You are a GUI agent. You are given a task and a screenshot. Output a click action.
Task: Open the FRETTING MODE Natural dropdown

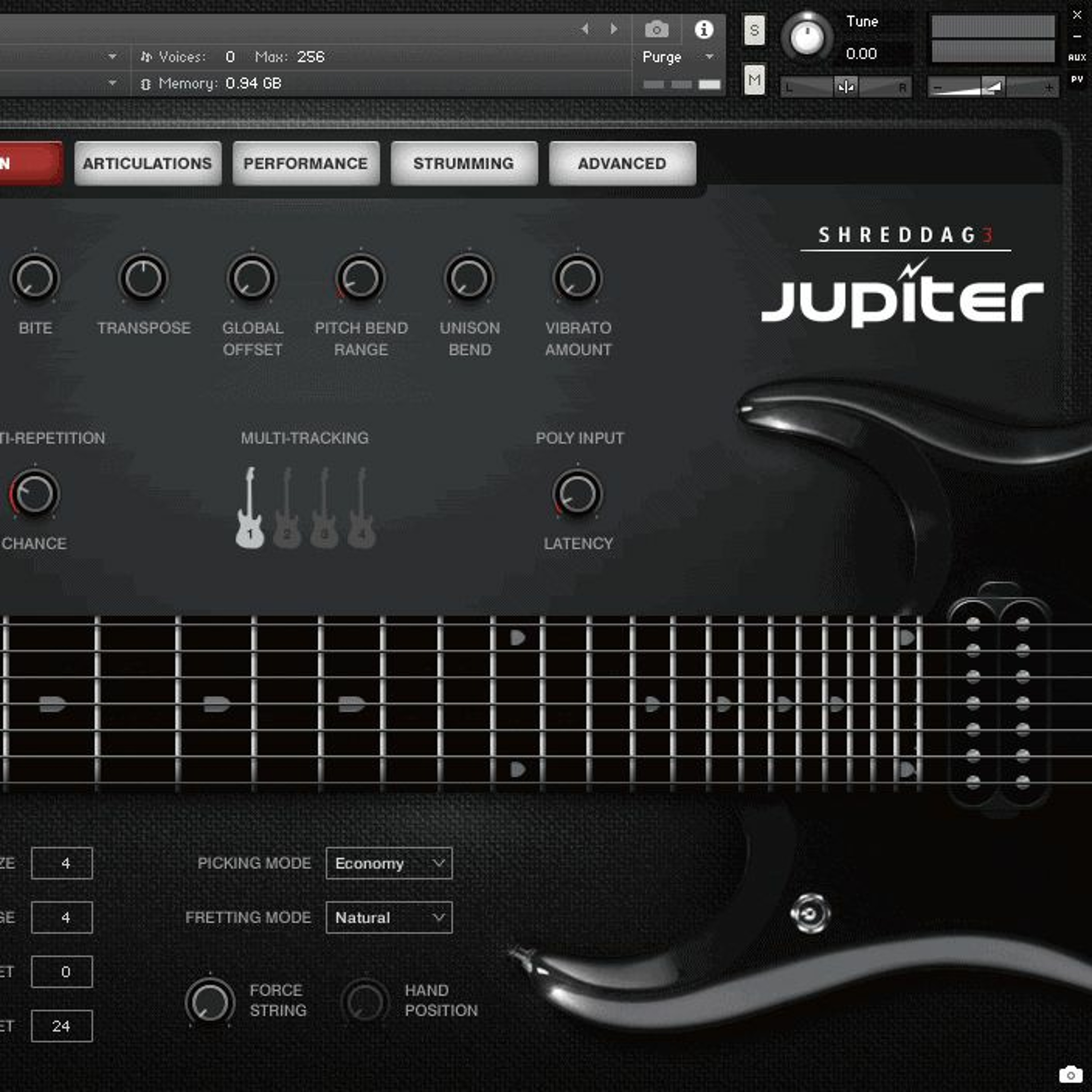pyautogui.click(x=389, y=917)
